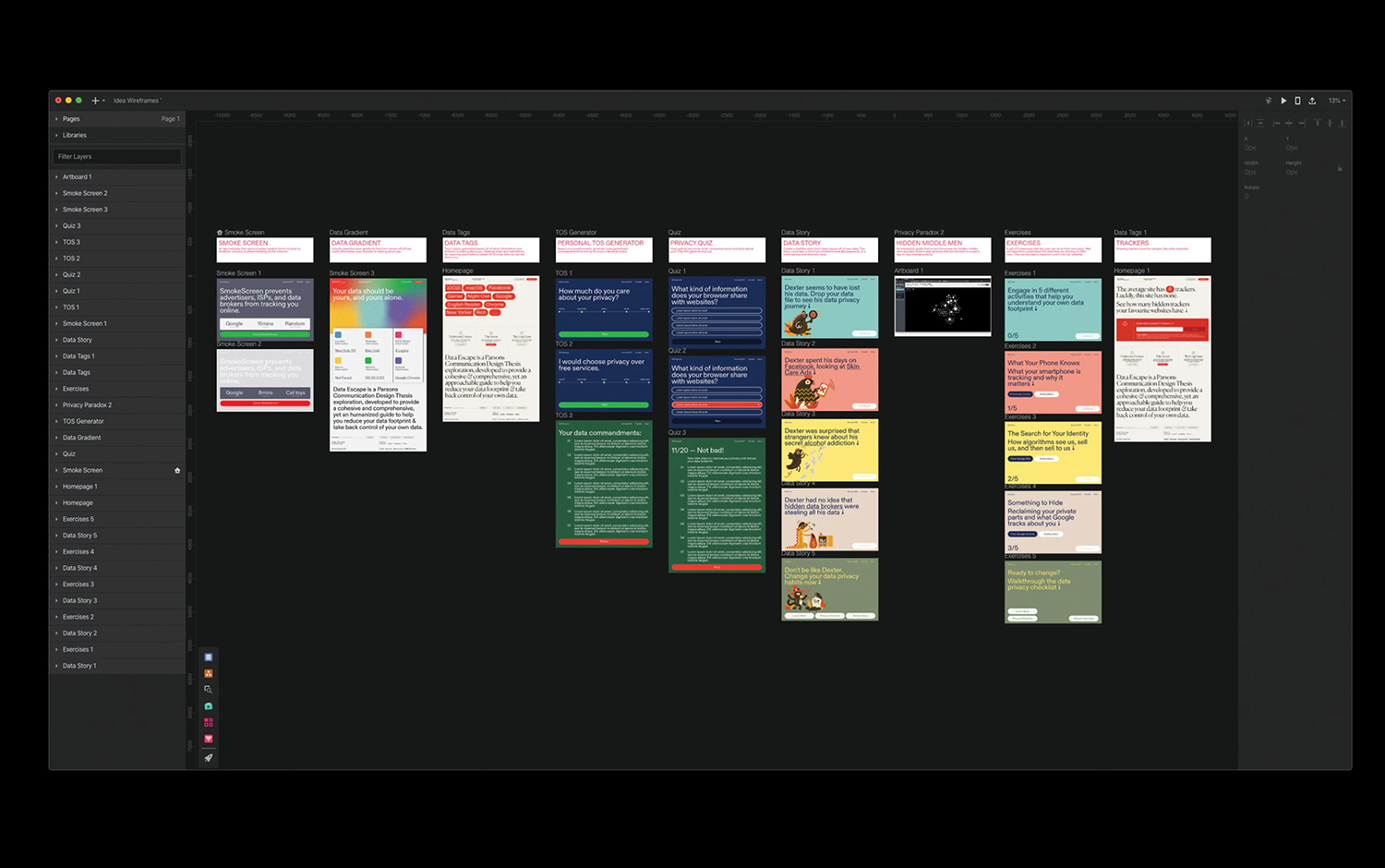The image size is (1385, 868).
Task: Click the magnifier search plugin icon
Action: click(209, 690)
